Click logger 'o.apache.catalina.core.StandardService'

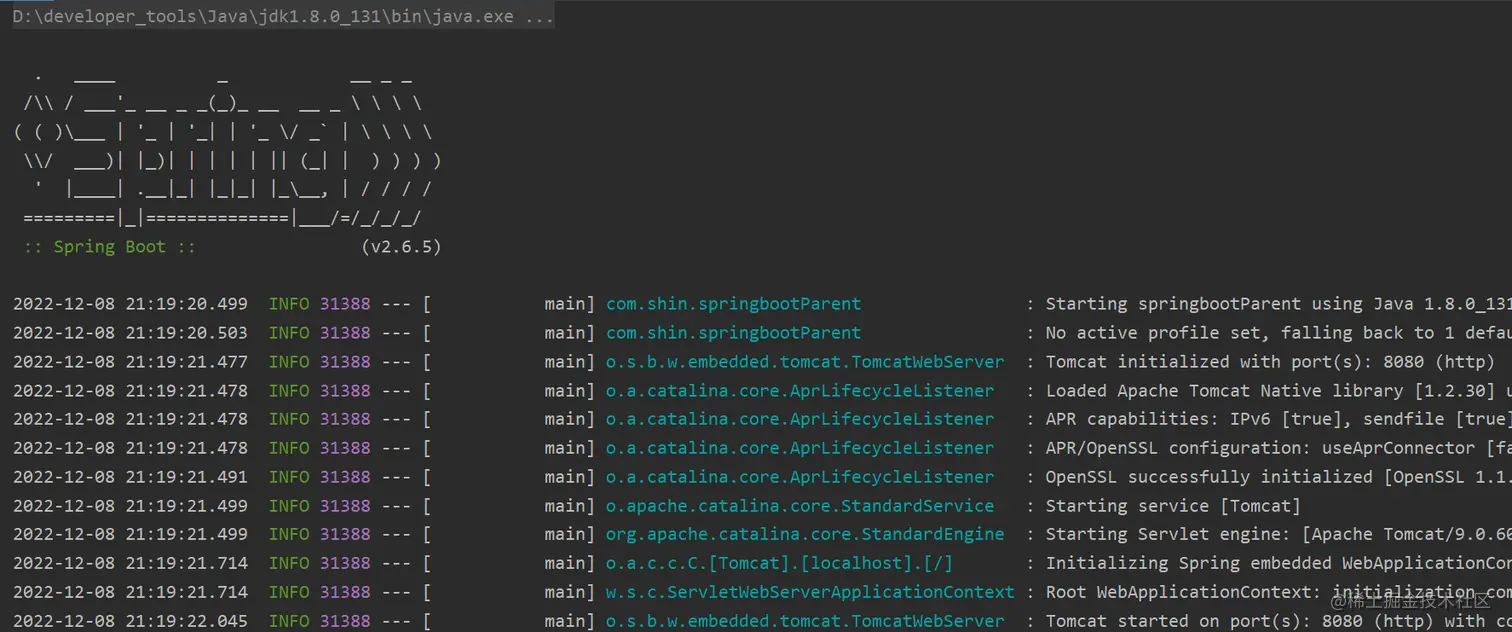(800, 506)
